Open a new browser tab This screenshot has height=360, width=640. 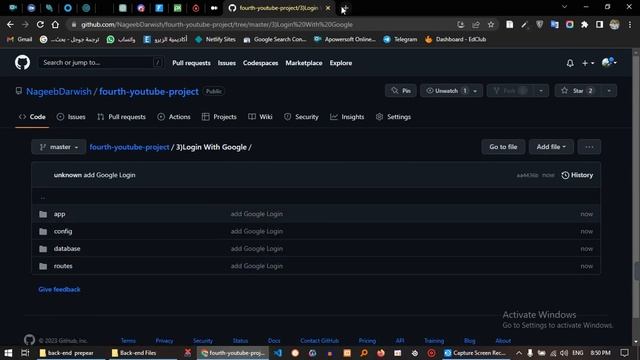pyautogui.click(x=345, y=8)
